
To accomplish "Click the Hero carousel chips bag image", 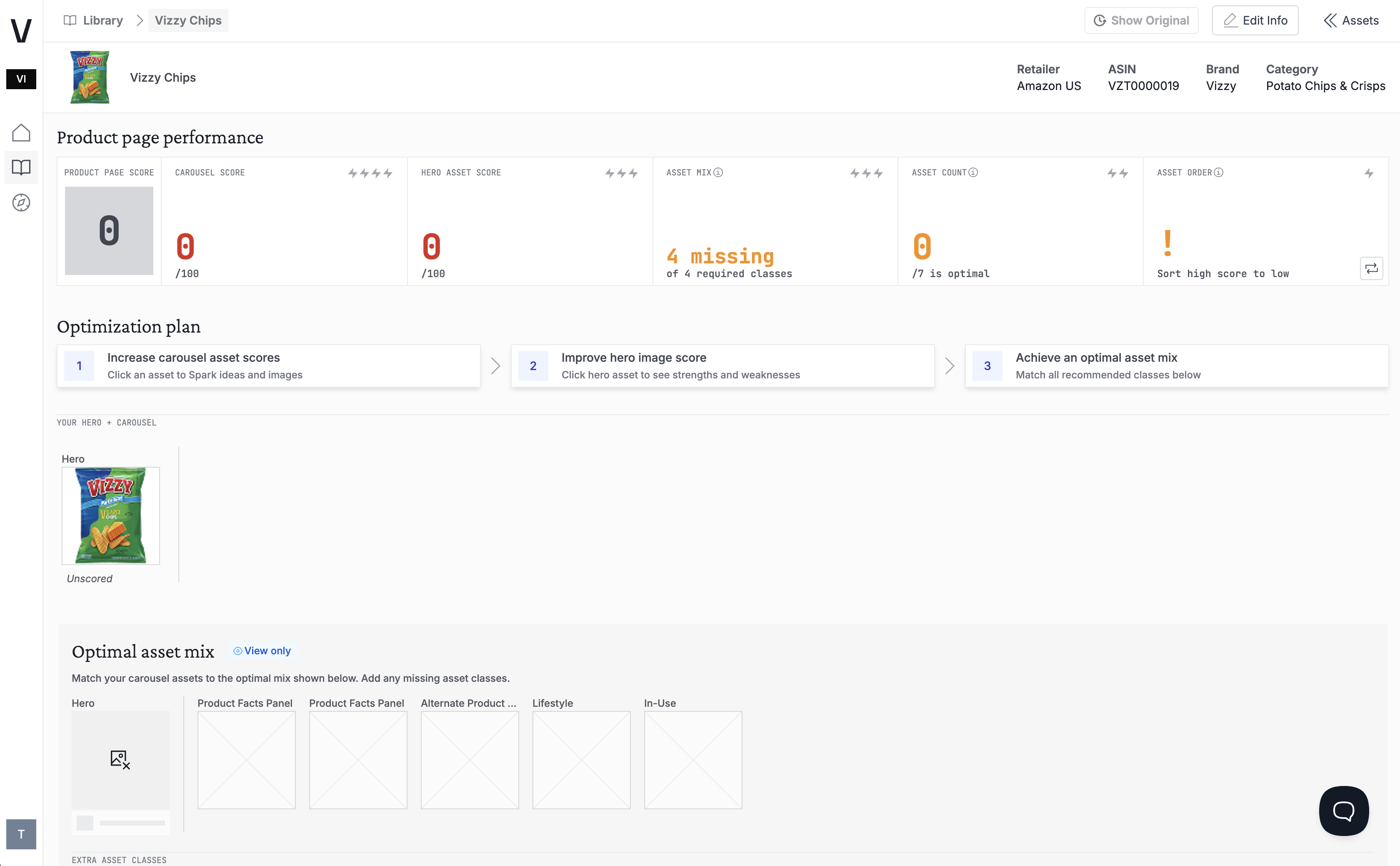I will [110, 516].
